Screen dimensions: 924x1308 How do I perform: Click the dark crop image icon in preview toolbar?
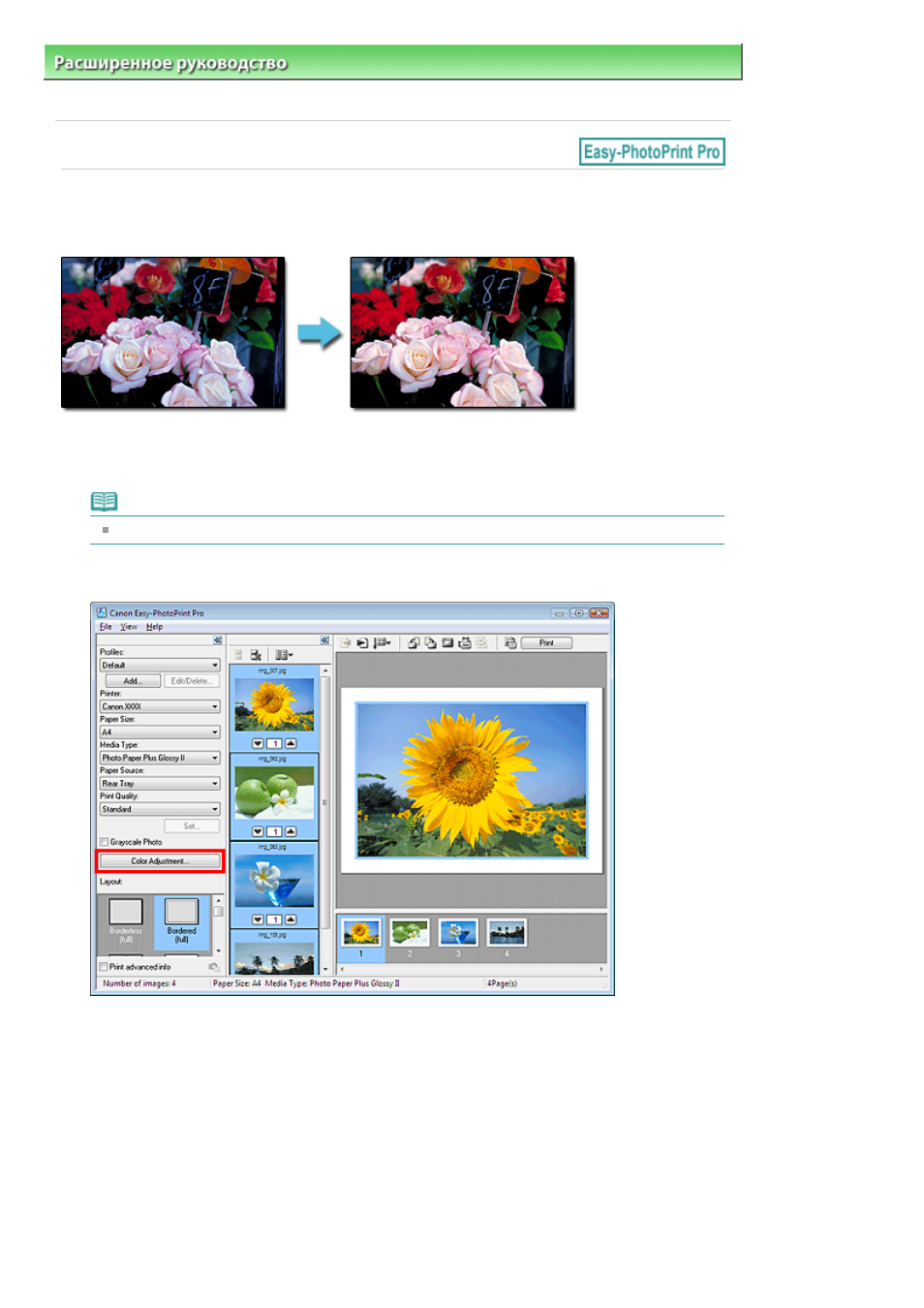pos(447,642)
